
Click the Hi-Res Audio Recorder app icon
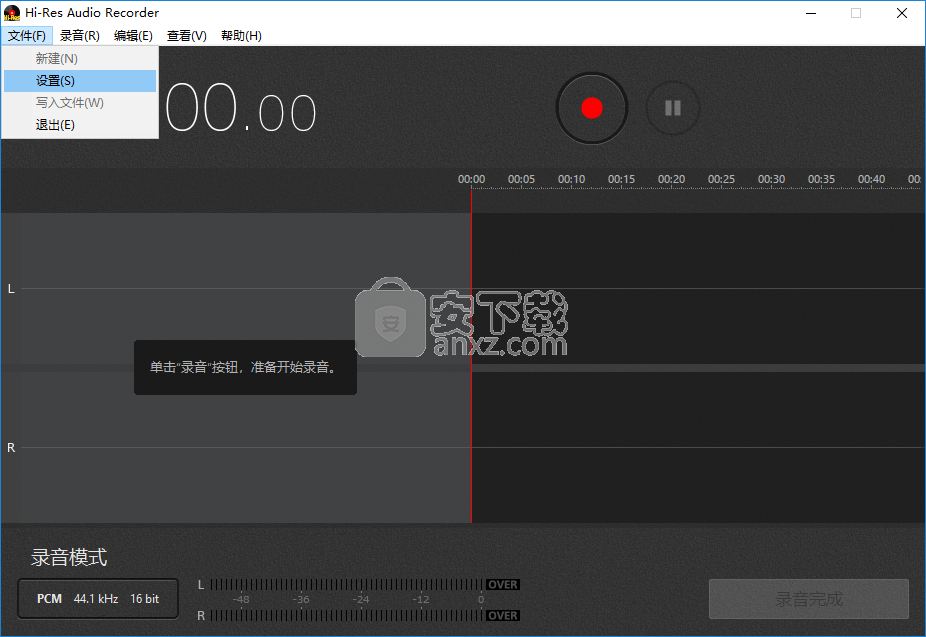[x=12, y=12]
